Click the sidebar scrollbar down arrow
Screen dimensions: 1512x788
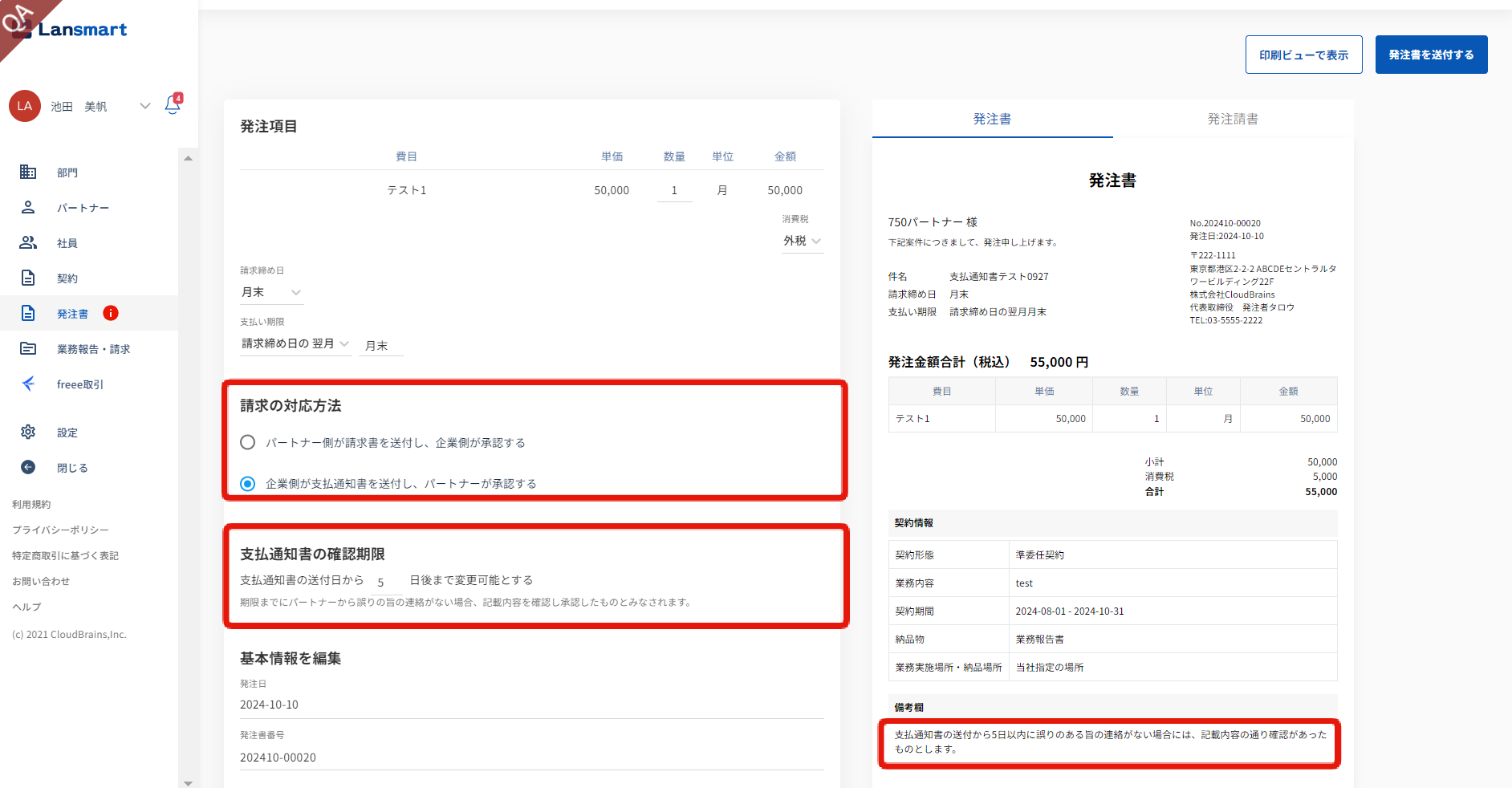tap(188, 783)
